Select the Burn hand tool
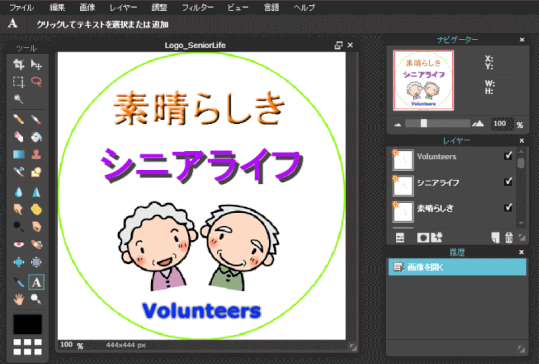 click(x=36, y=227)
